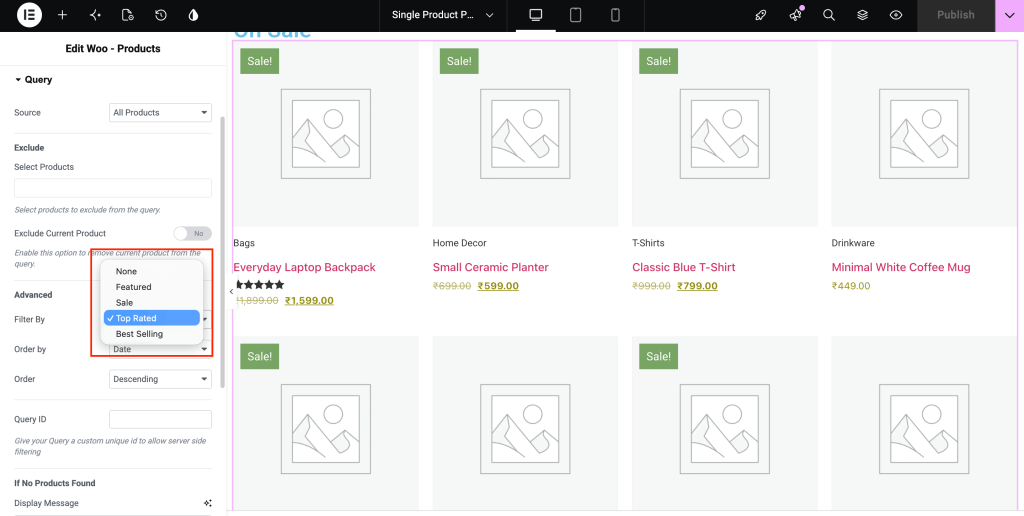This screenshot has height=516, width=1024.
Task: Open Site Settings icon in top bar
Action: (x=95, y=15)
